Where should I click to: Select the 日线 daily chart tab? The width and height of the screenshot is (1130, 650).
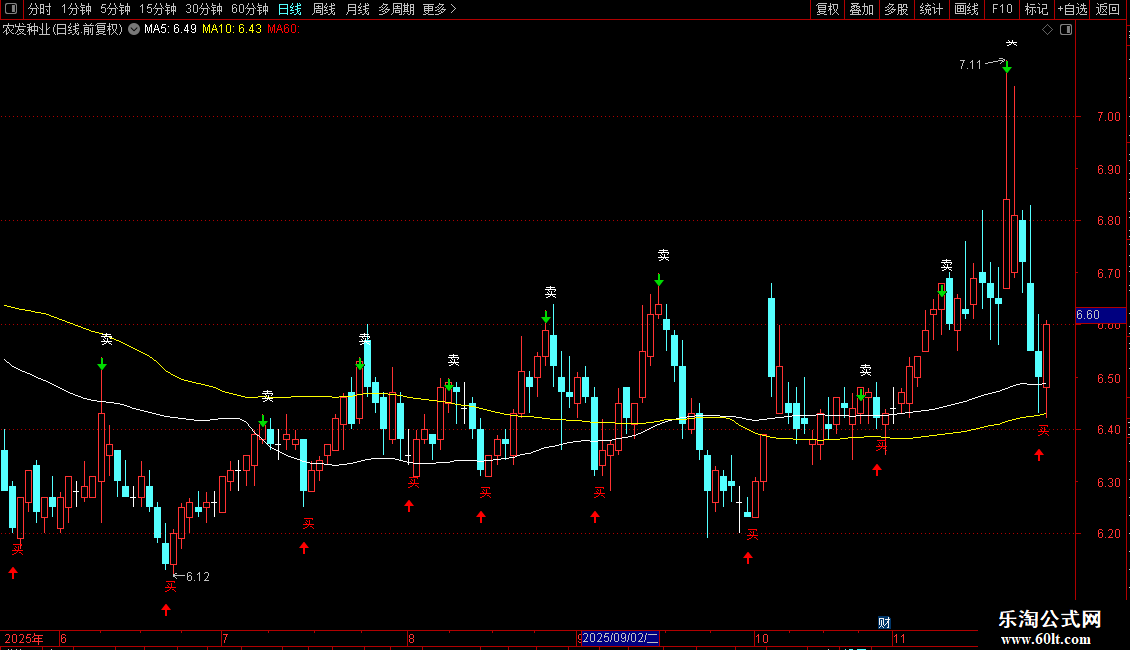(290, 9)
